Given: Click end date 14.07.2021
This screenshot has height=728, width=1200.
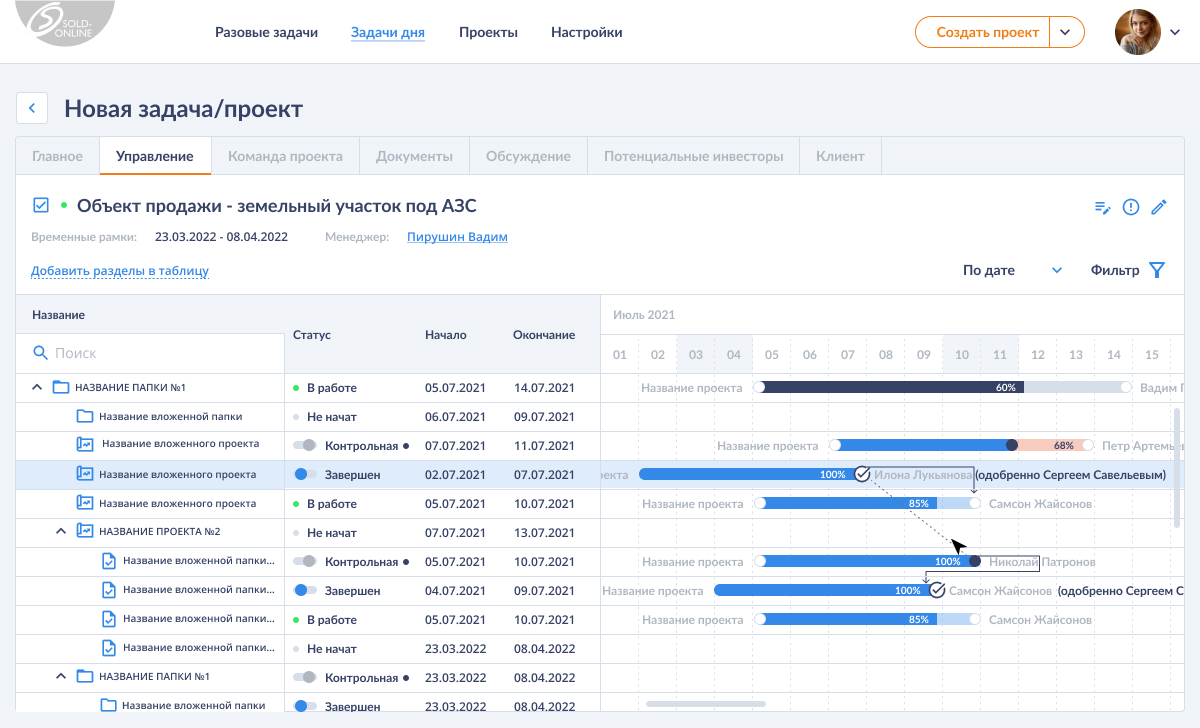Looking at the screenshot, I should (544, 387).
